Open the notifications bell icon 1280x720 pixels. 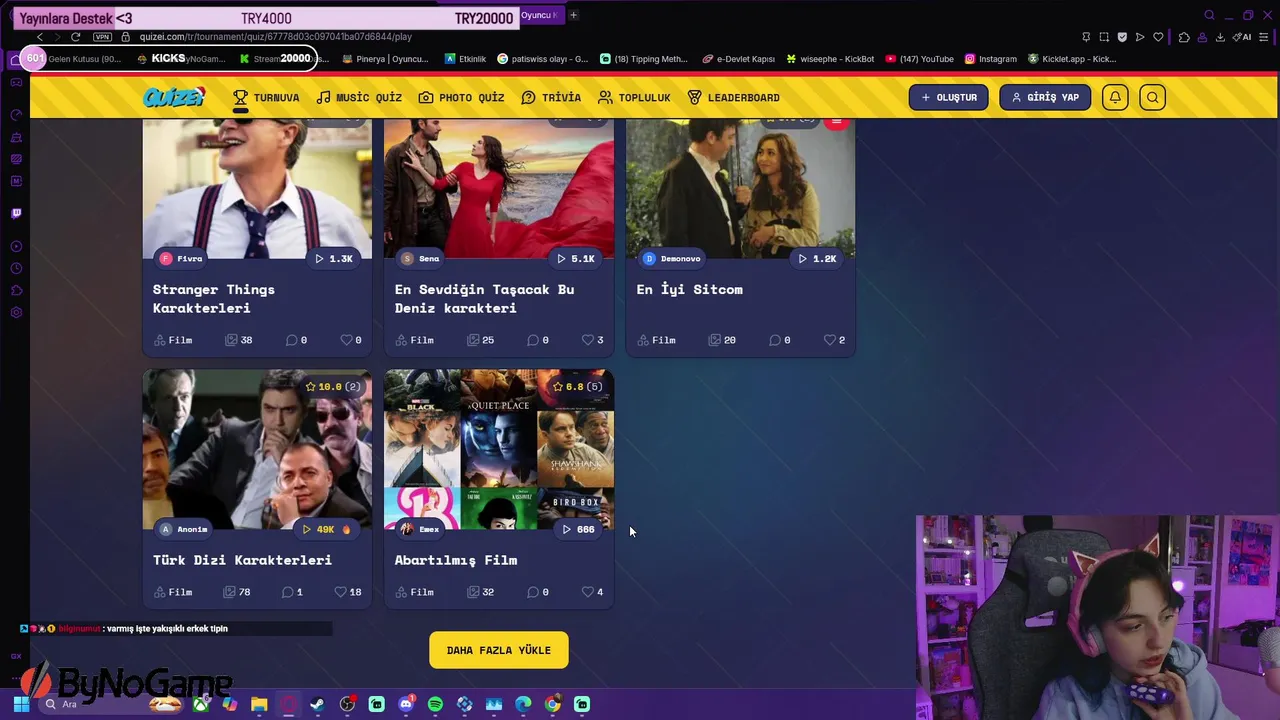coord(1115,97)
